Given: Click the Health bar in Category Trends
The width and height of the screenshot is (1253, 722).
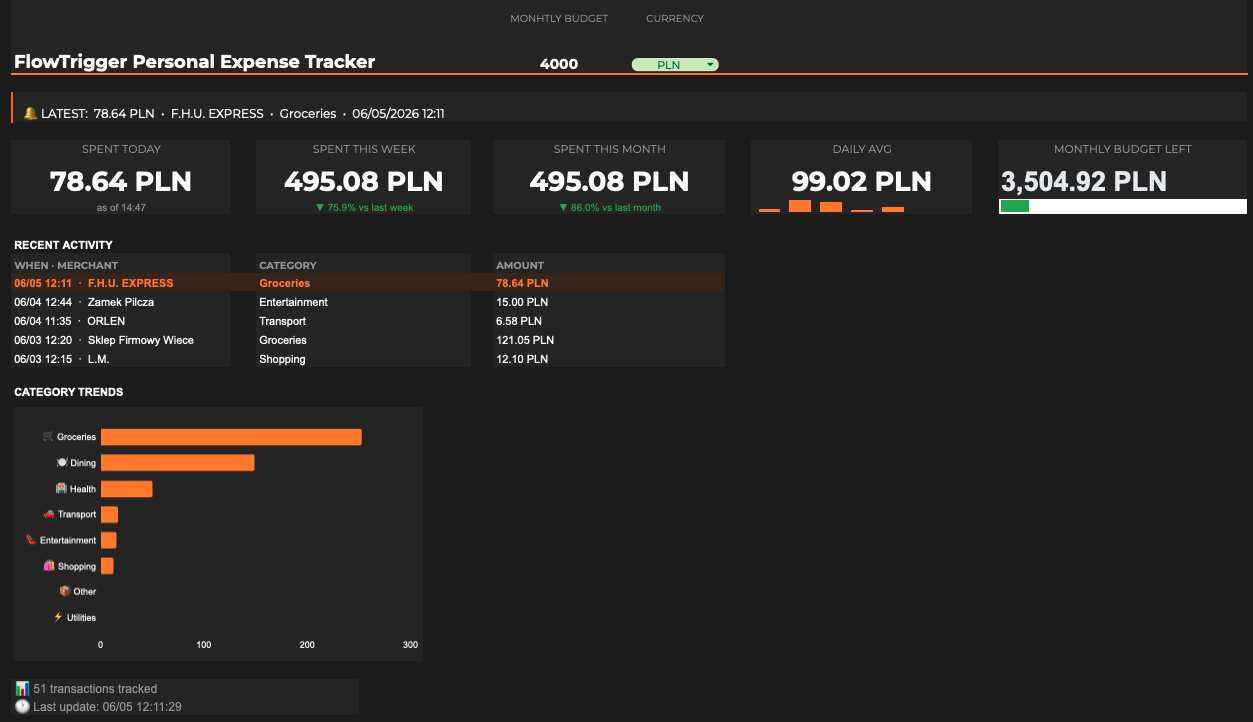Looking at the screenshot, I should pos(127,489).
